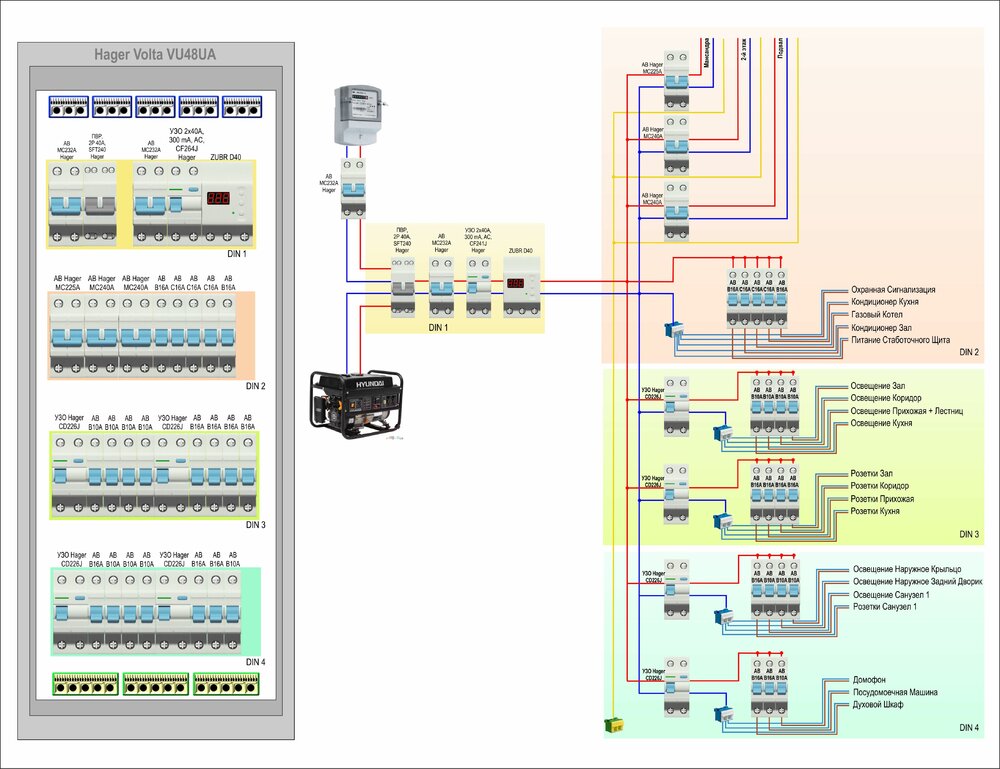Click the blue neutral terminal of Духовой Шкаф group

pyautogui.click(x=724, y=714)
